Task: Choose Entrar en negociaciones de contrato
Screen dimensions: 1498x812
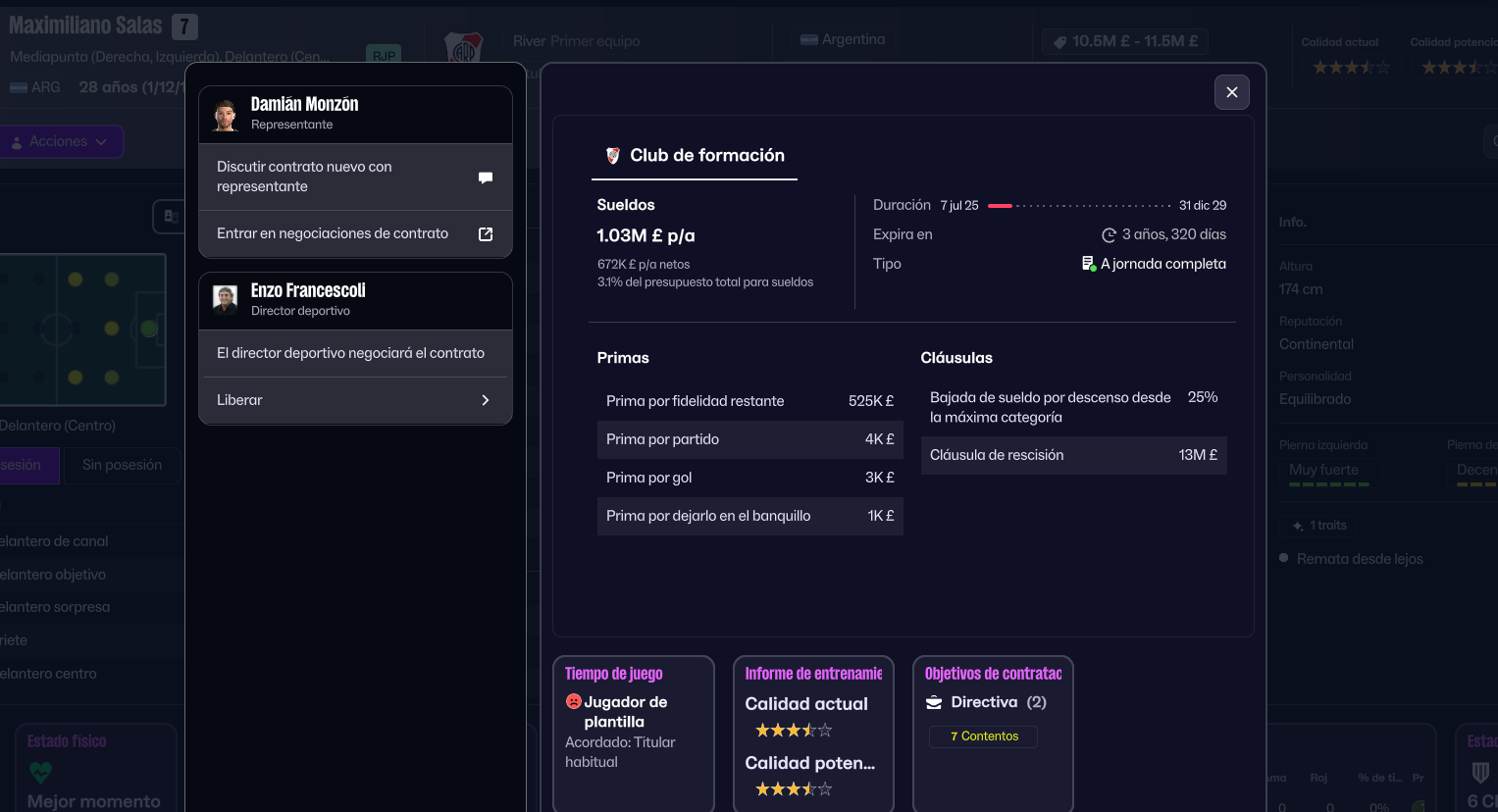Action: pyautogui.click(x=355, y=234)
